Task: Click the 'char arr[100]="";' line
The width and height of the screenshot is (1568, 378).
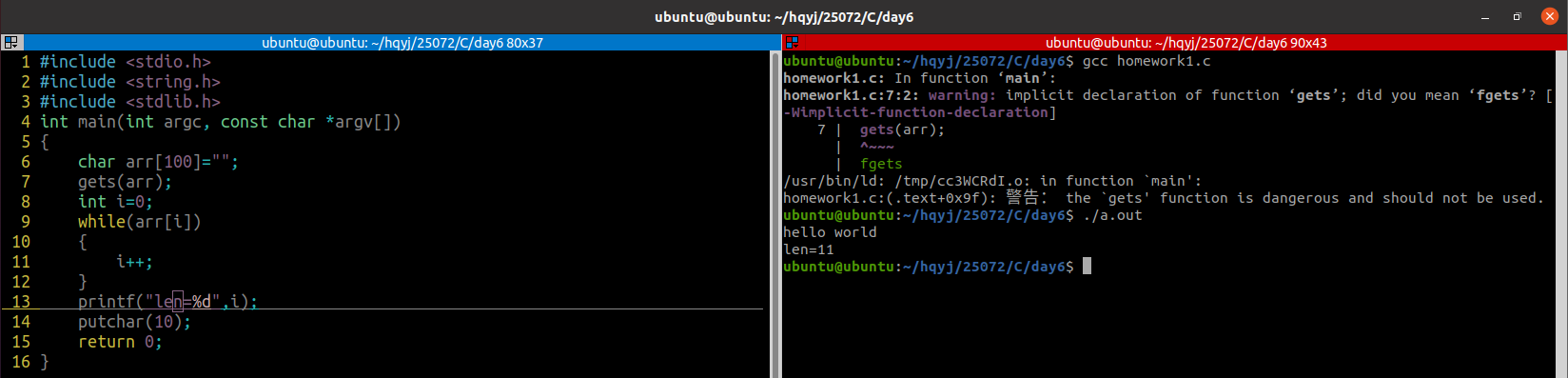Action: 158,162
